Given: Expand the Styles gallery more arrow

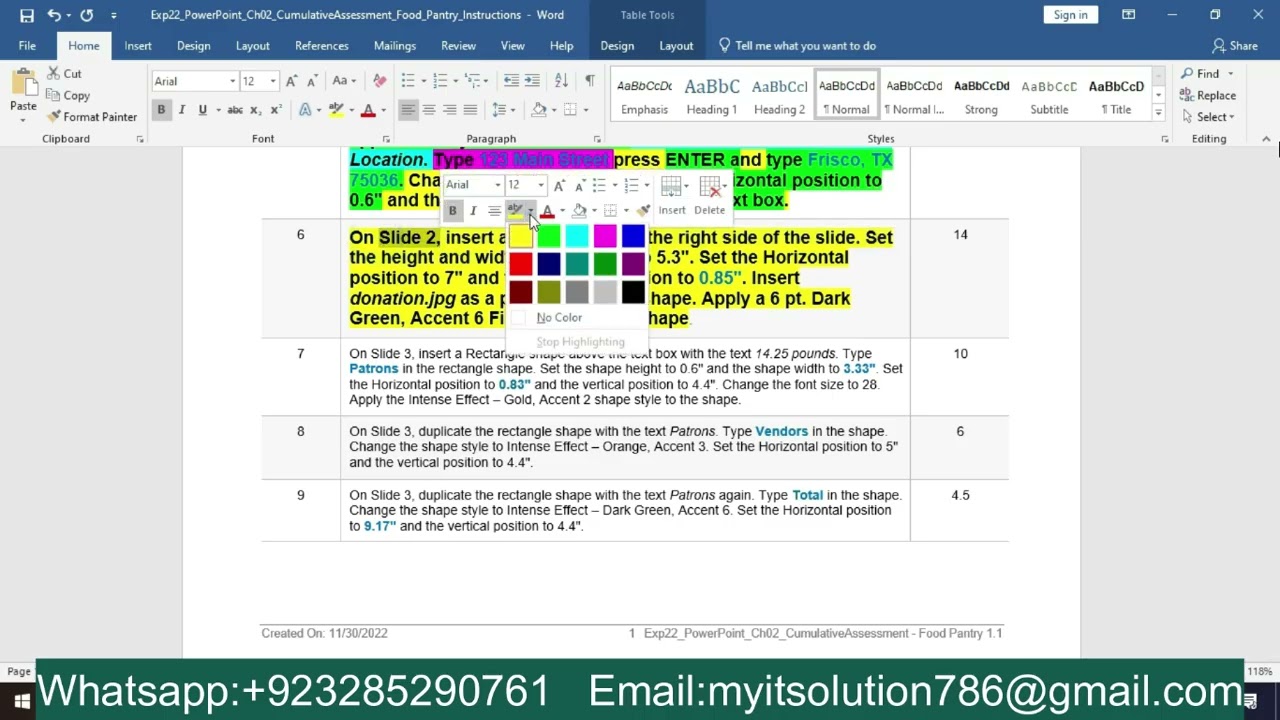Looking at the screenshot, I should (1158, 113).
